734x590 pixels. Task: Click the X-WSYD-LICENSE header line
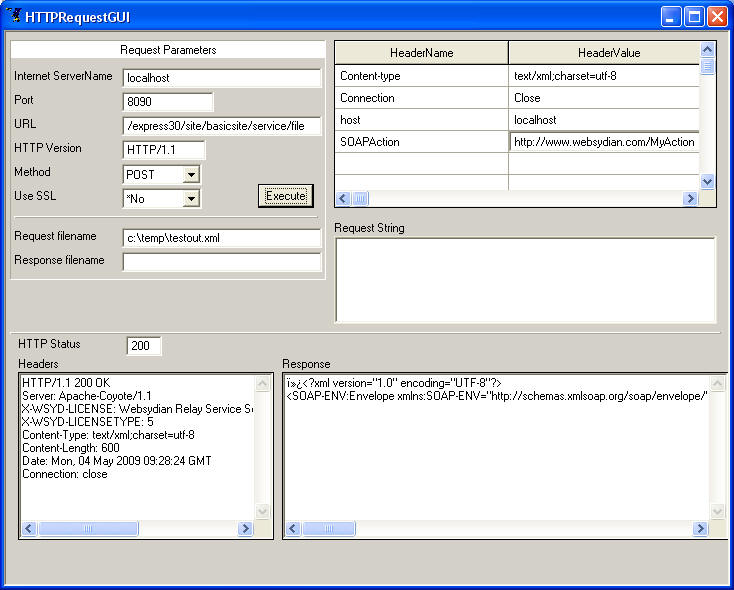(137, 409)
